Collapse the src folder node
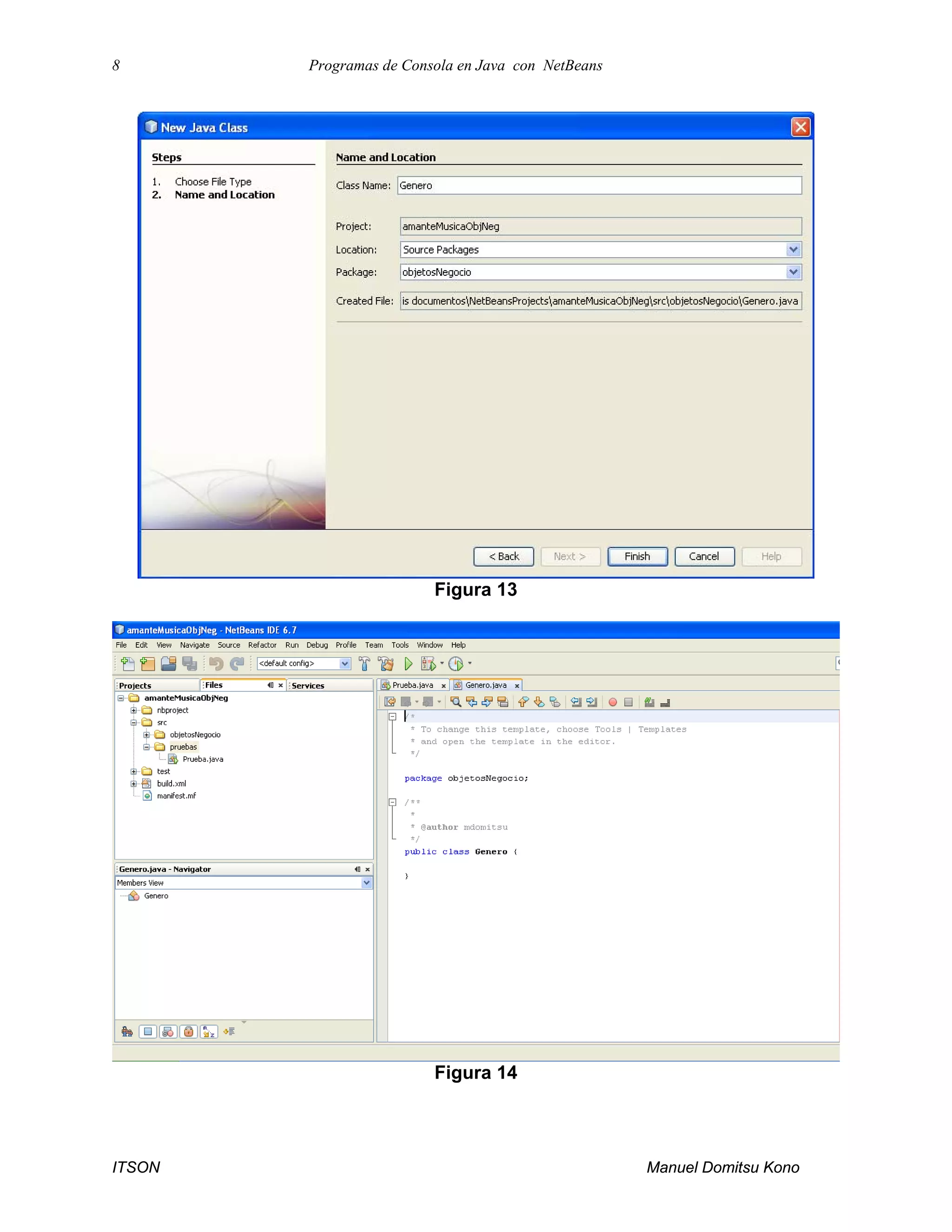Screen dimensions: 952x1232 (134, 722)
